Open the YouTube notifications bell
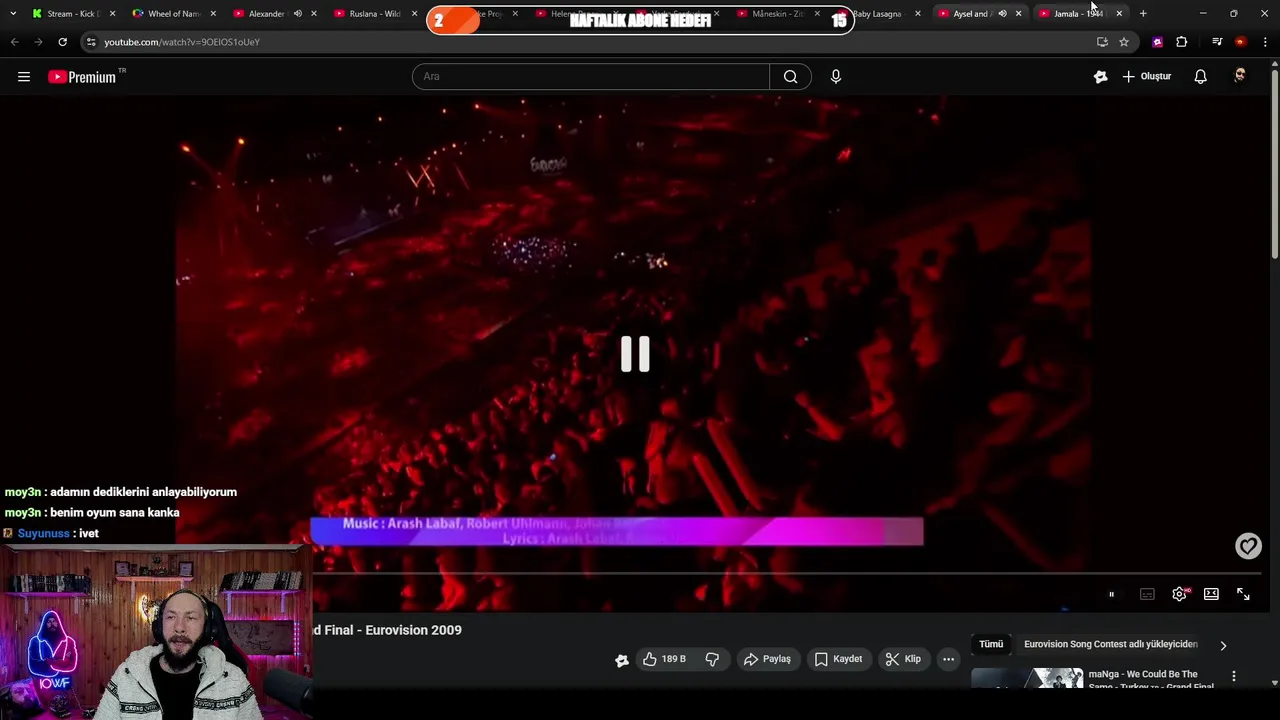 1200,76
